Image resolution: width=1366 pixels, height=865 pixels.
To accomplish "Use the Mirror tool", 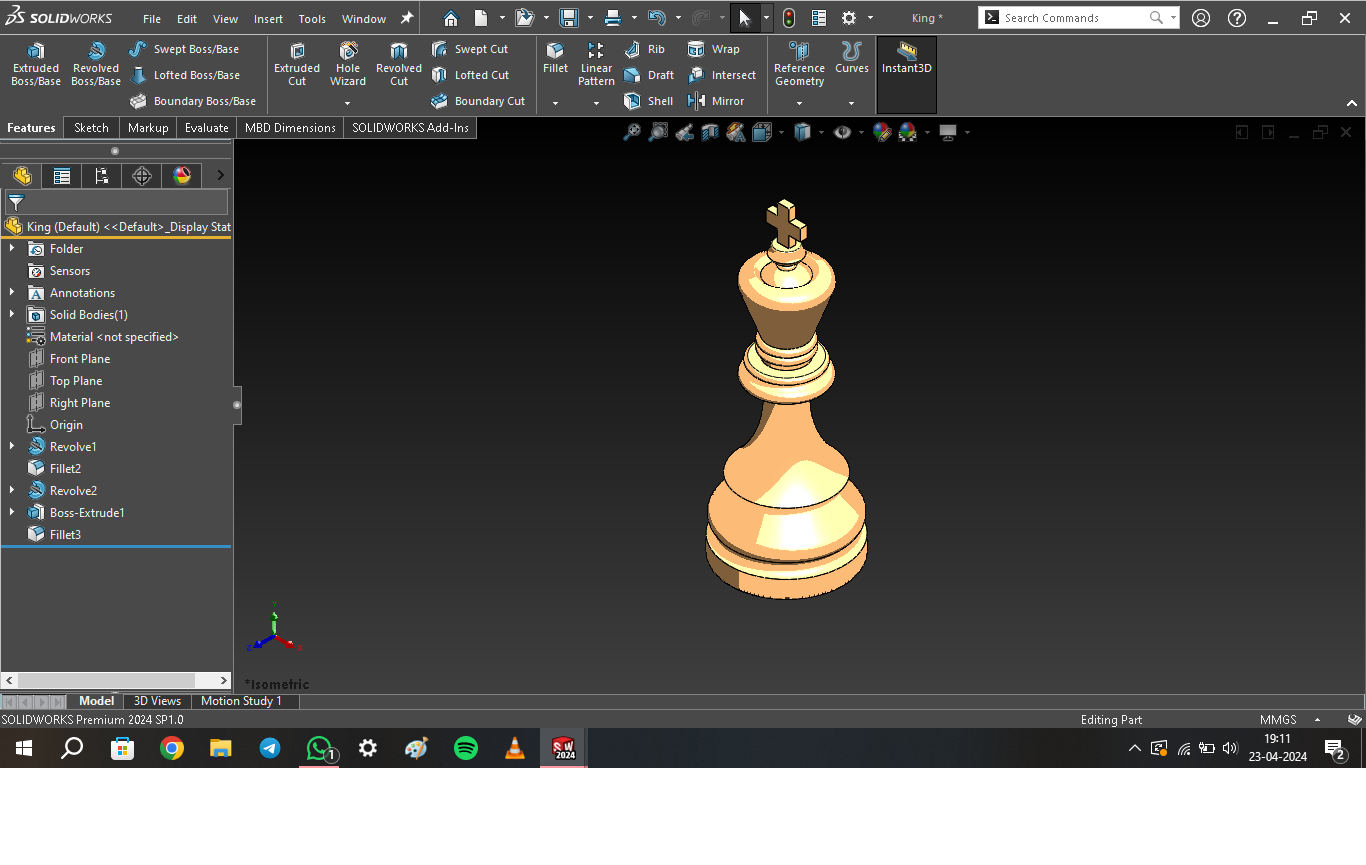I will (x=716, y=101).
